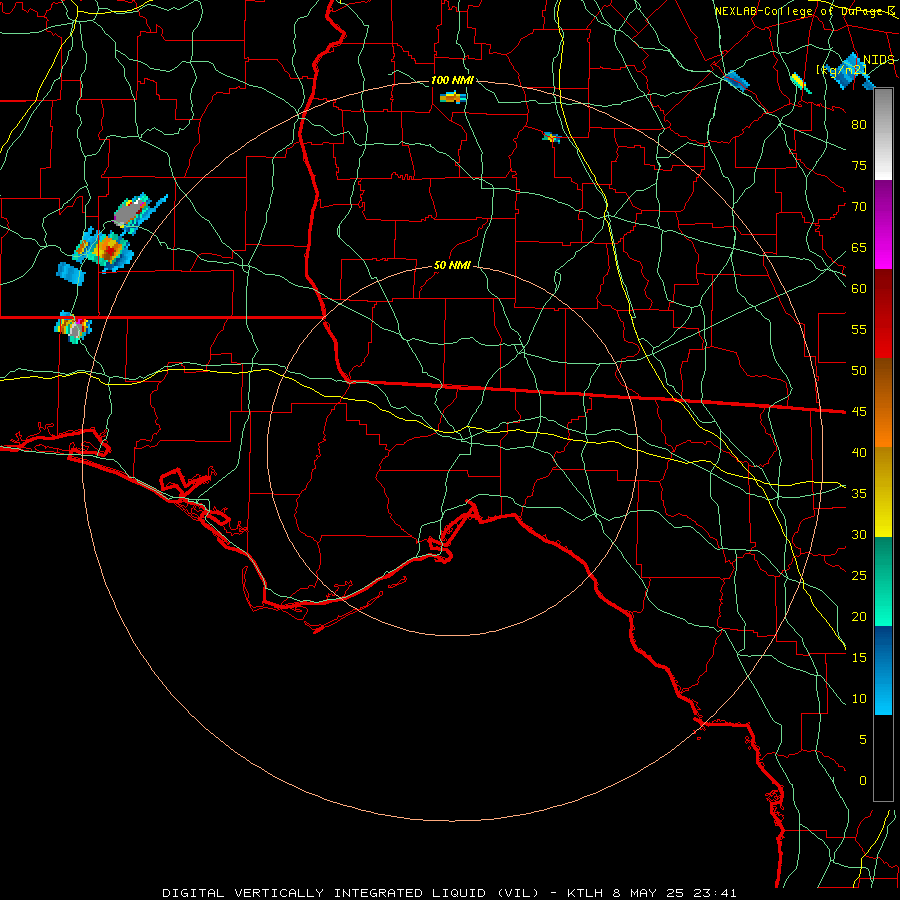Click the large blue storm cell at top right
Image resolution: width=900 pixels, height=900 pixels.
[x=853, y=71]
